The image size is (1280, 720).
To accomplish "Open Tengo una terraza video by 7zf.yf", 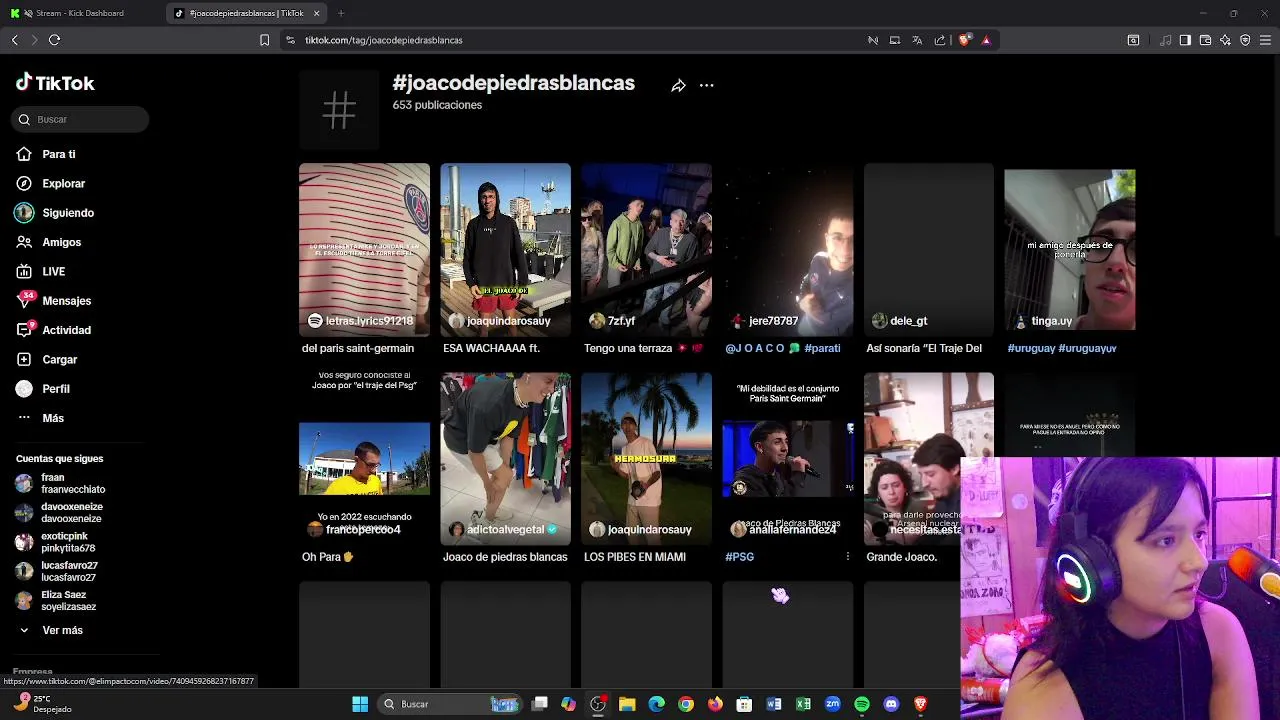I will [x=646, y=250].
